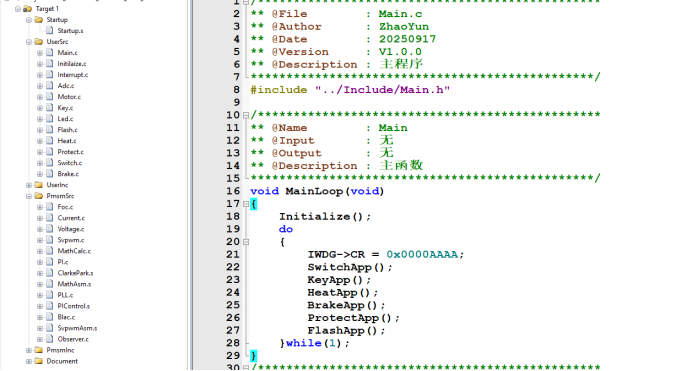Viewport: 693px width, 371px height.
Task: Select Heat.c in the project tree
Action: (67, 141)
